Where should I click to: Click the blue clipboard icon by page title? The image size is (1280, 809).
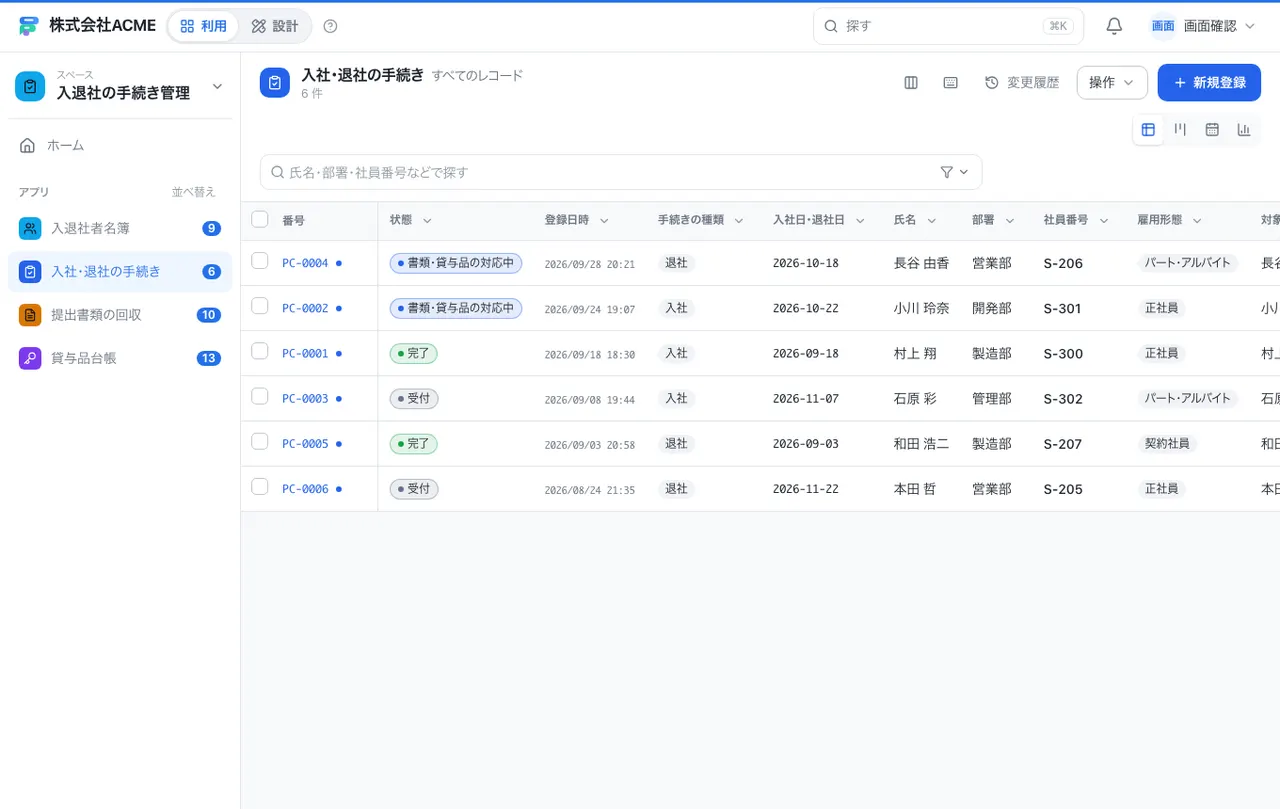point(275,83)
